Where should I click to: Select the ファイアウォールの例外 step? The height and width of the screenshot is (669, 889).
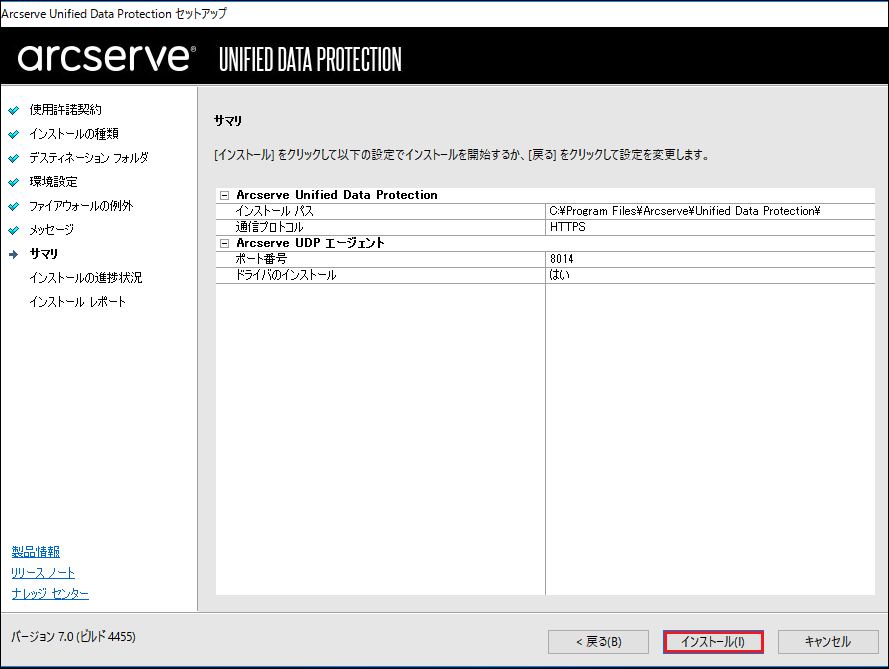pyautogui.click(x=81, y=206)
